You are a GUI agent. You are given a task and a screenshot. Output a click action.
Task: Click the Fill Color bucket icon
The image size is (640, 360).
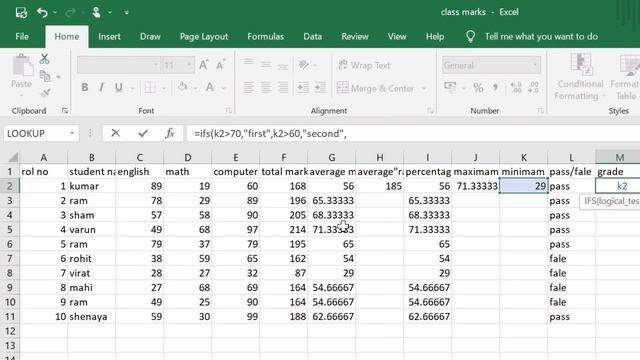click(x=182, y=87)
